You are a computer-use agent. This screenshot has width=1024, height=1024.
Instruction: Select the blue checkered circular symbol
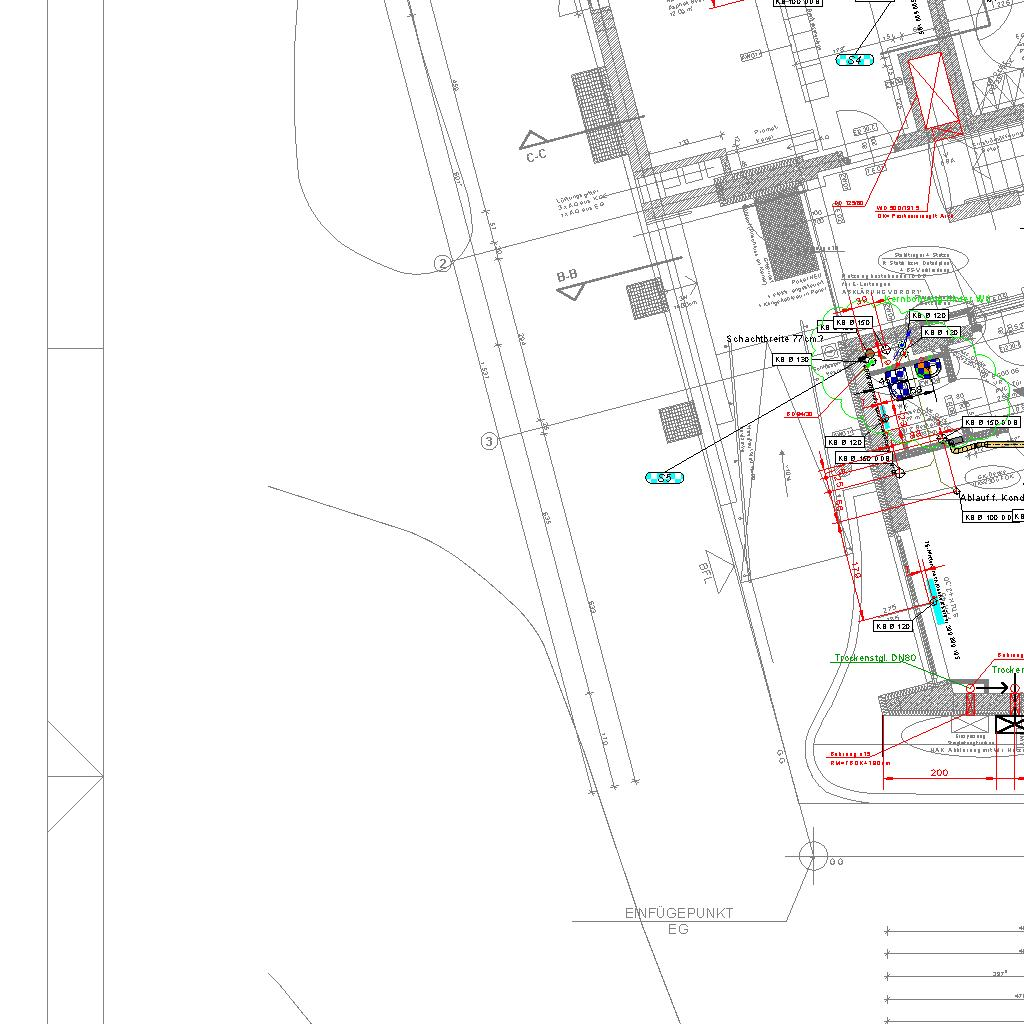899,381
